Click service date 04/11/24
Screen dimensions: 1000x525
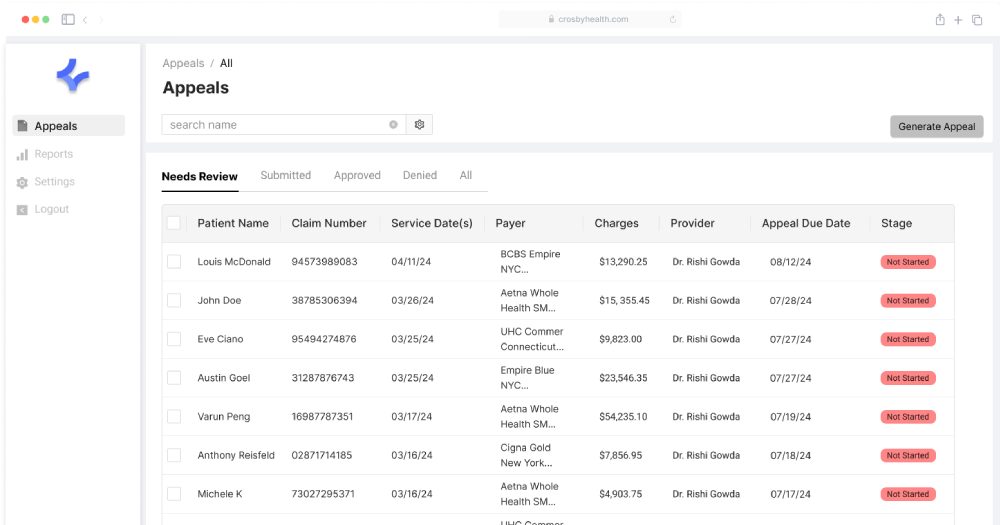[x=411, y=262]
